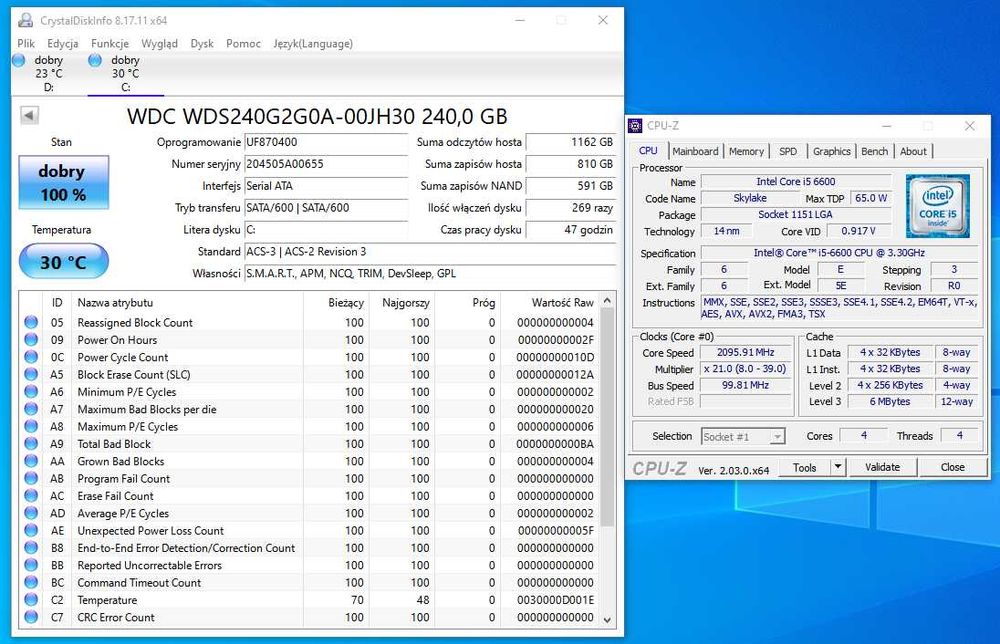Open the Język(Language) menu

pyautogui.click(x=312, y=43)
